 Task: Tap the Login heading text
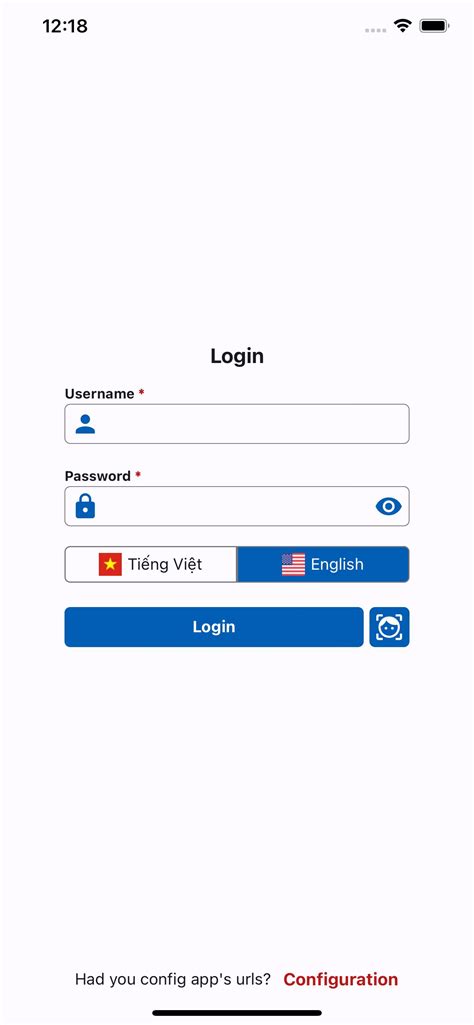coord(237,356)
